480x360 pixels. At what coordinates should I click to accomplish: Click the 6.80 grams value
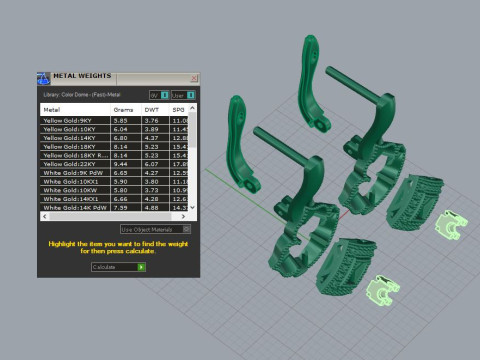click(120, 138)
